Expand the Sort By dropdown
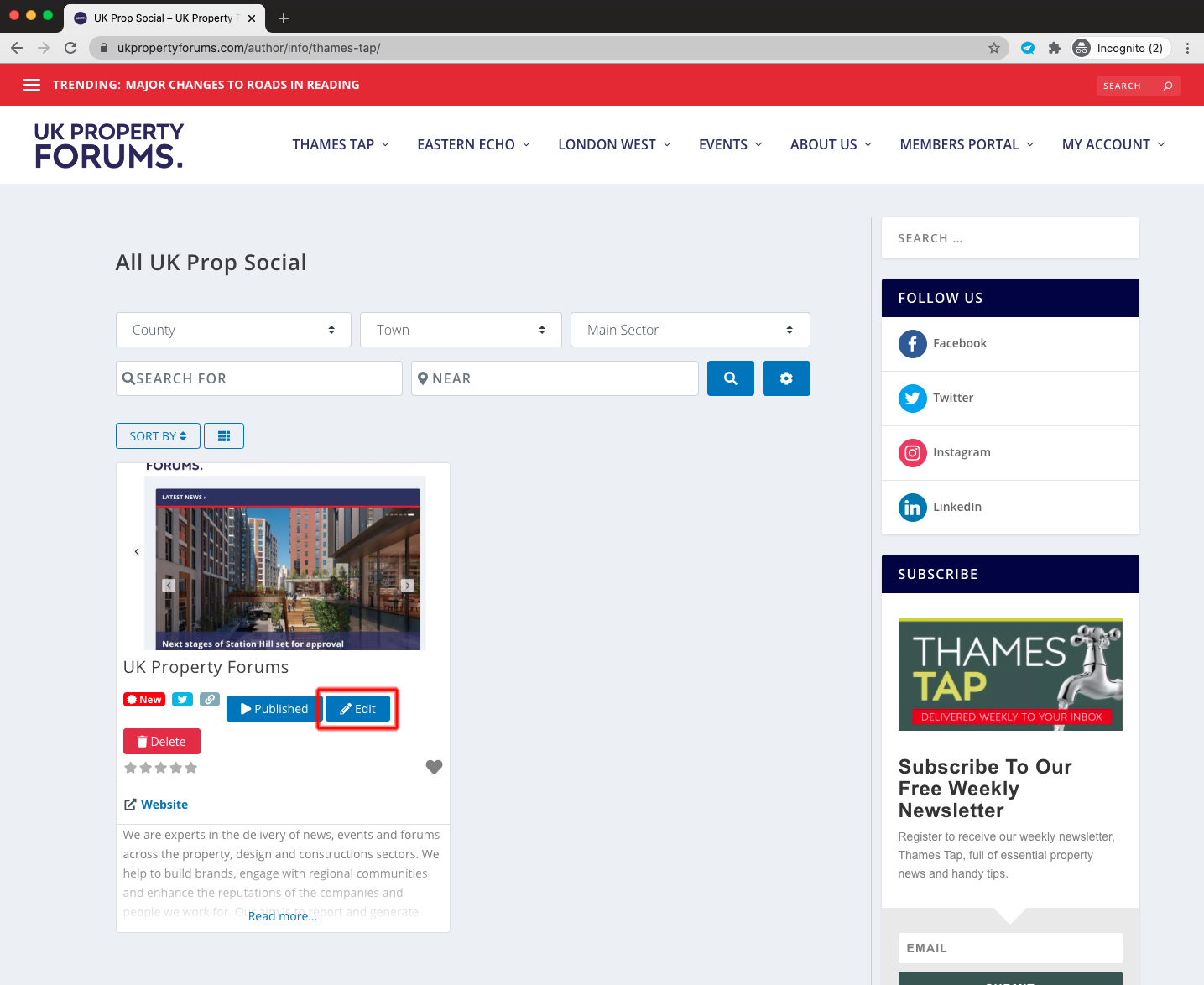The height and width of the screenshot is (985, 1204). point(158,436)
